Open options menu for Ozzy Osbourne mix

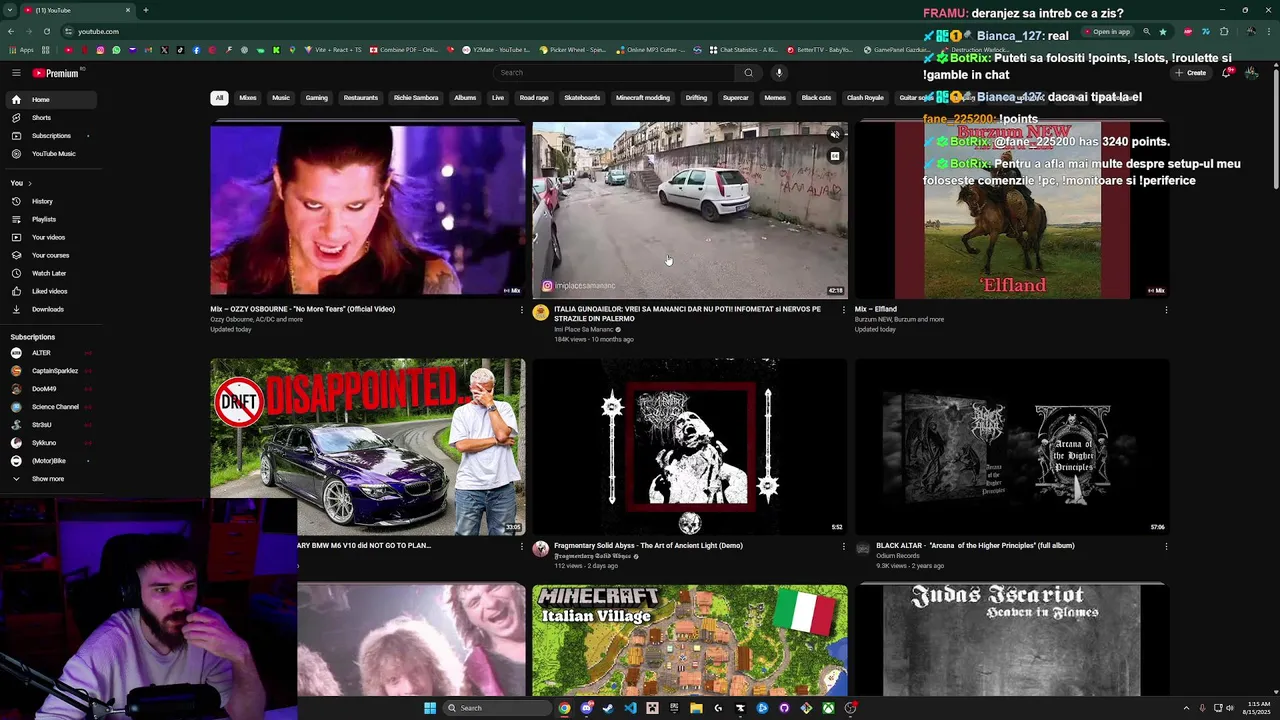pos(521,310)
